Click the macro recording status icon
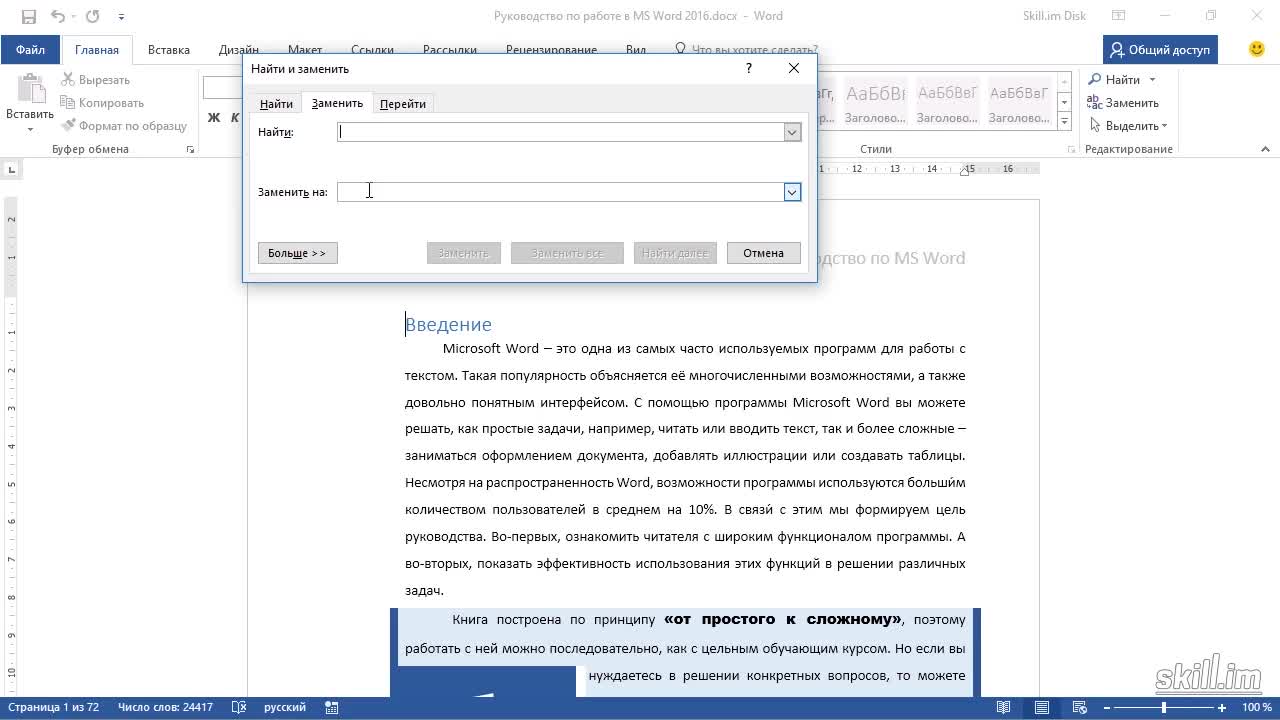Screen dimensions: 1280x720 click(332, 708)
